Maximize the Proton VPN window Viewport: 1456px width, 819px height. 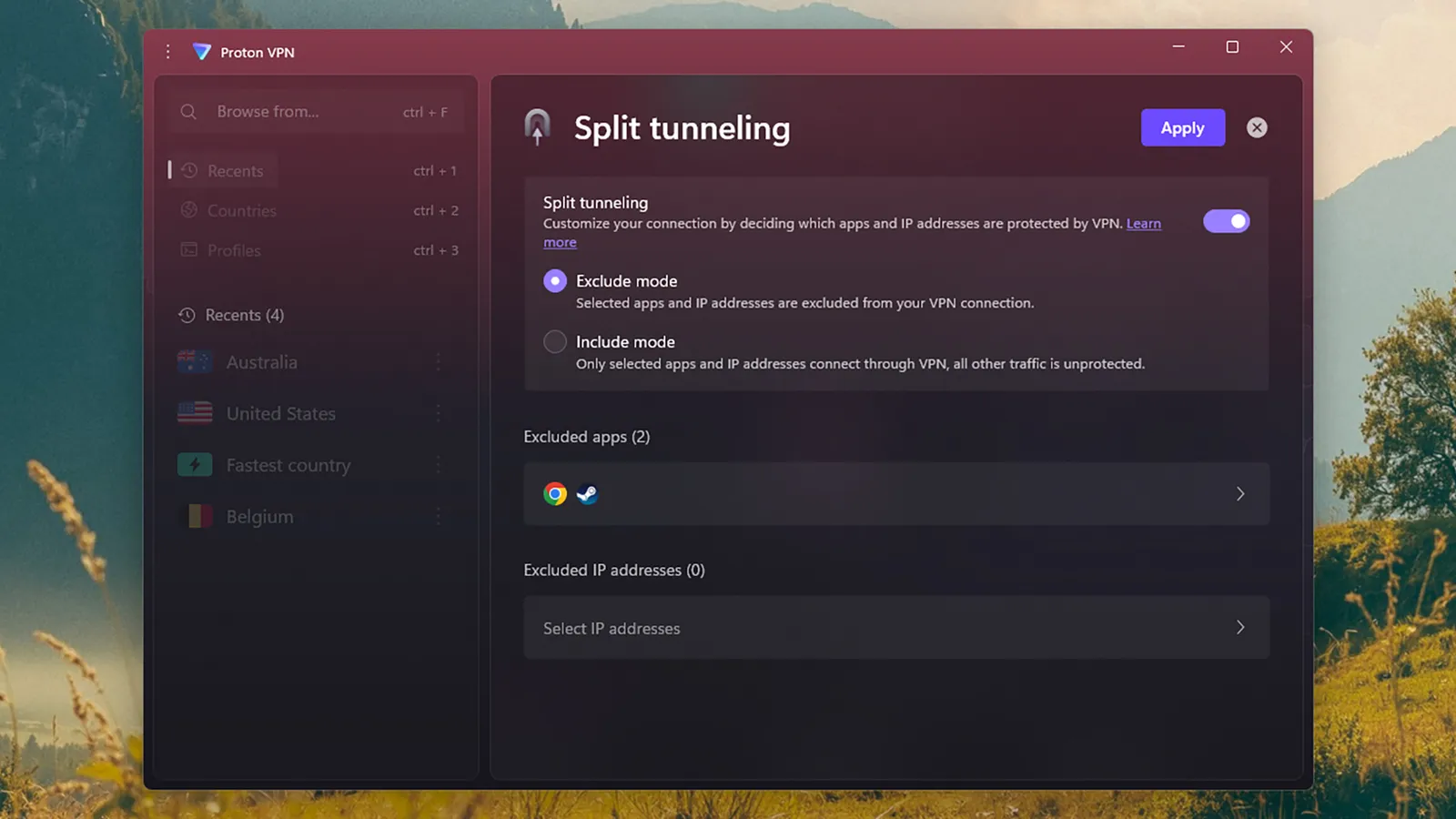click(x=1232, y=46)
